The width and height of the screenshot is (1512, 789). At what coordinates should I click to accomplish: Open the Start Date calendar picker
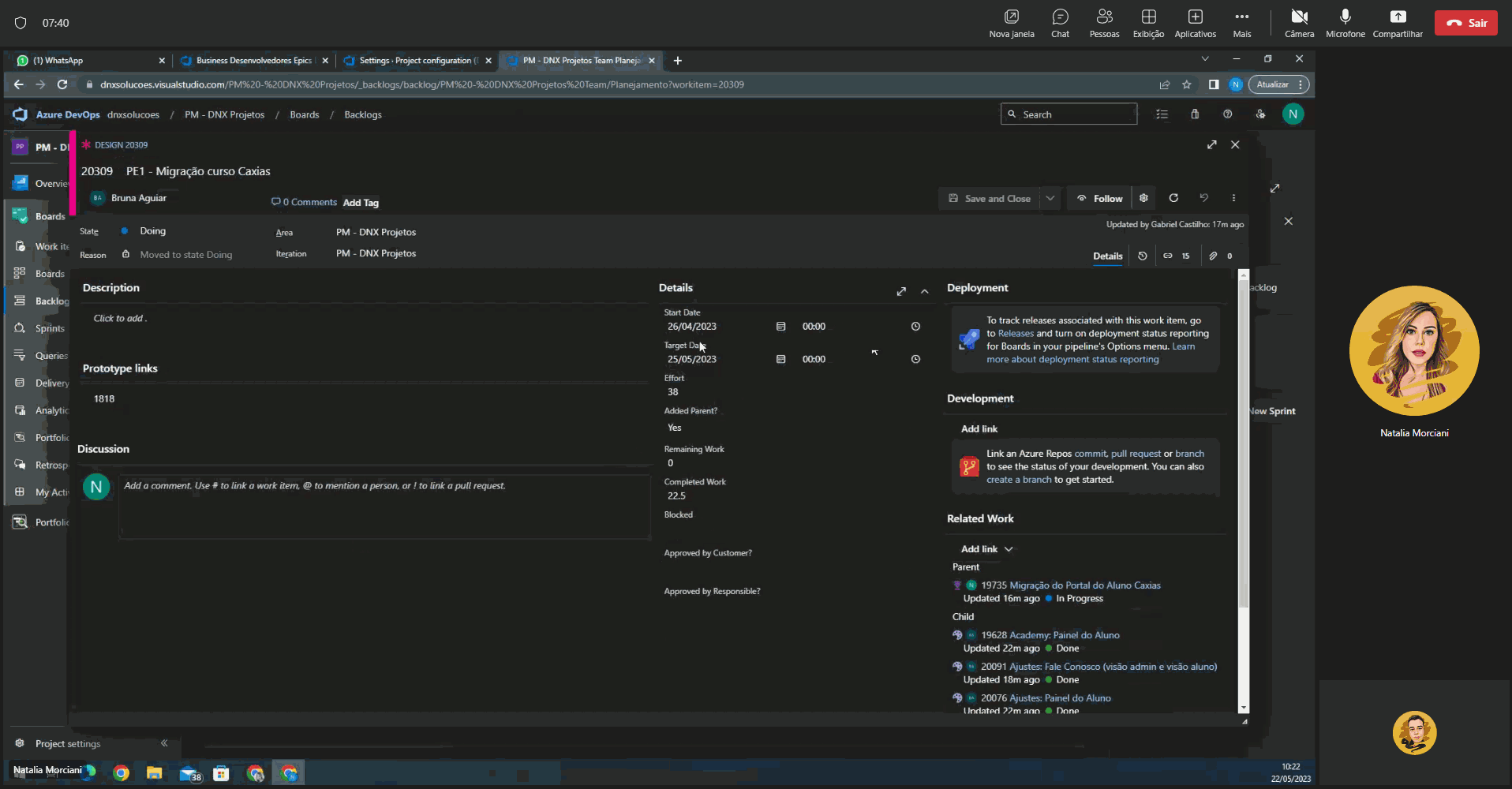780,327
